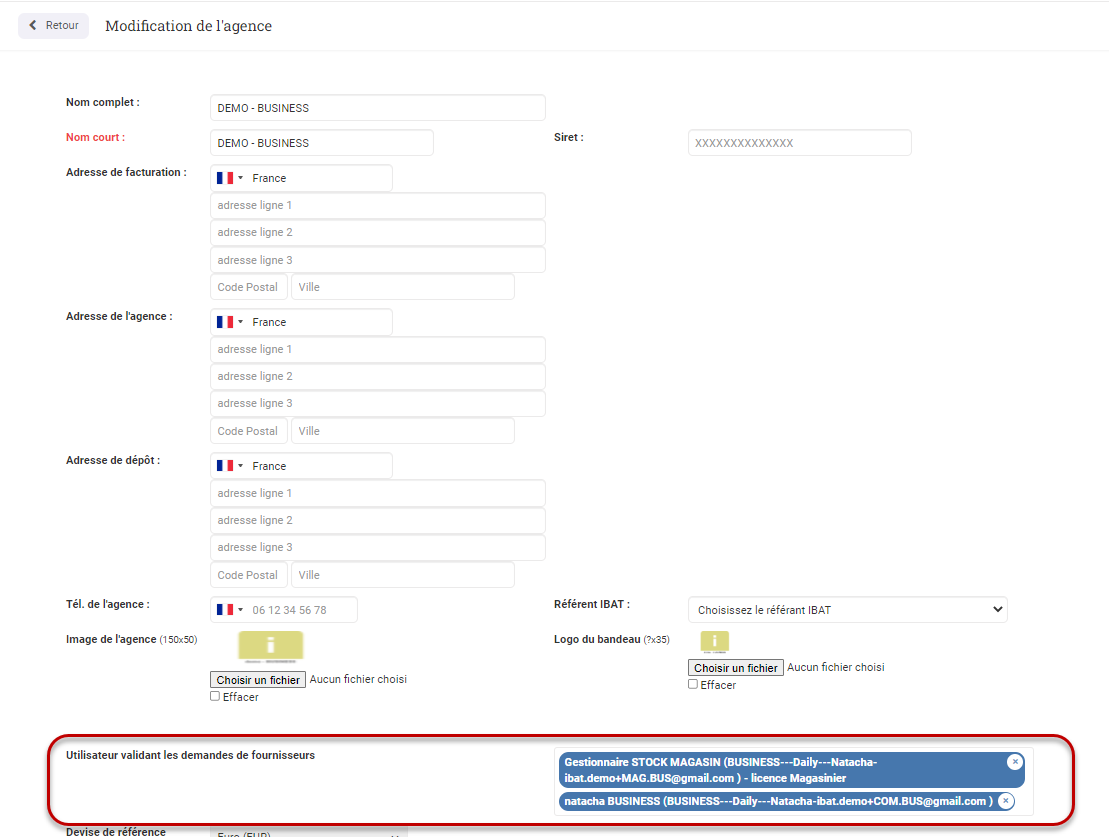Screen dimensions: 1109x837
Task: Click into the Nom court field
Action: [321, 143]
